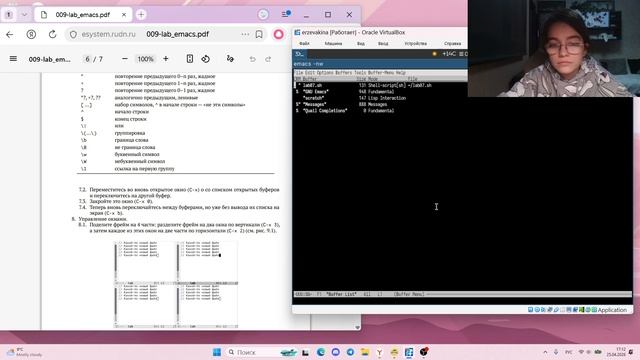Open the Emacs Buffers menu
Screen dimensions: 640x360
coord(343,73)
